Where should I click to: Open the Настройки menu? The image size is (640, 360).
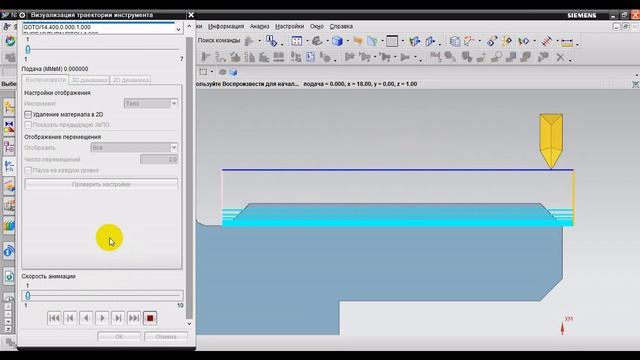coord(289,26)
